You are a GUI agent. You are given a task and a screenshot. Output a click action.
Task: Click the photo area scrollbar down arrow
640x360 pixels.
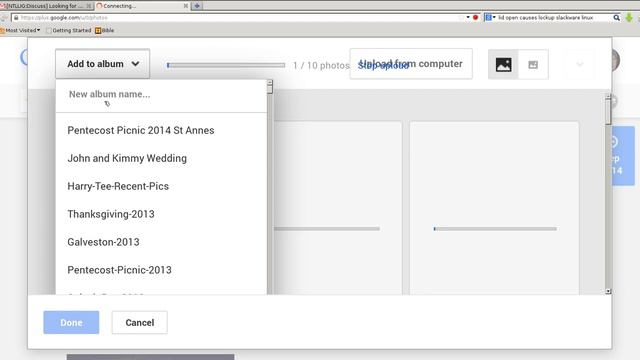pos(608,291)
